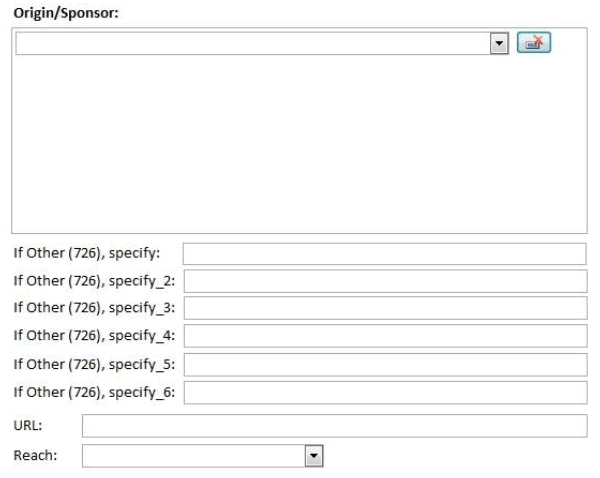Image resolution: width=600 pixels, height=478 pixels.
Task: Select the 'specify_3' text field
Action: [x=385, y=308]
